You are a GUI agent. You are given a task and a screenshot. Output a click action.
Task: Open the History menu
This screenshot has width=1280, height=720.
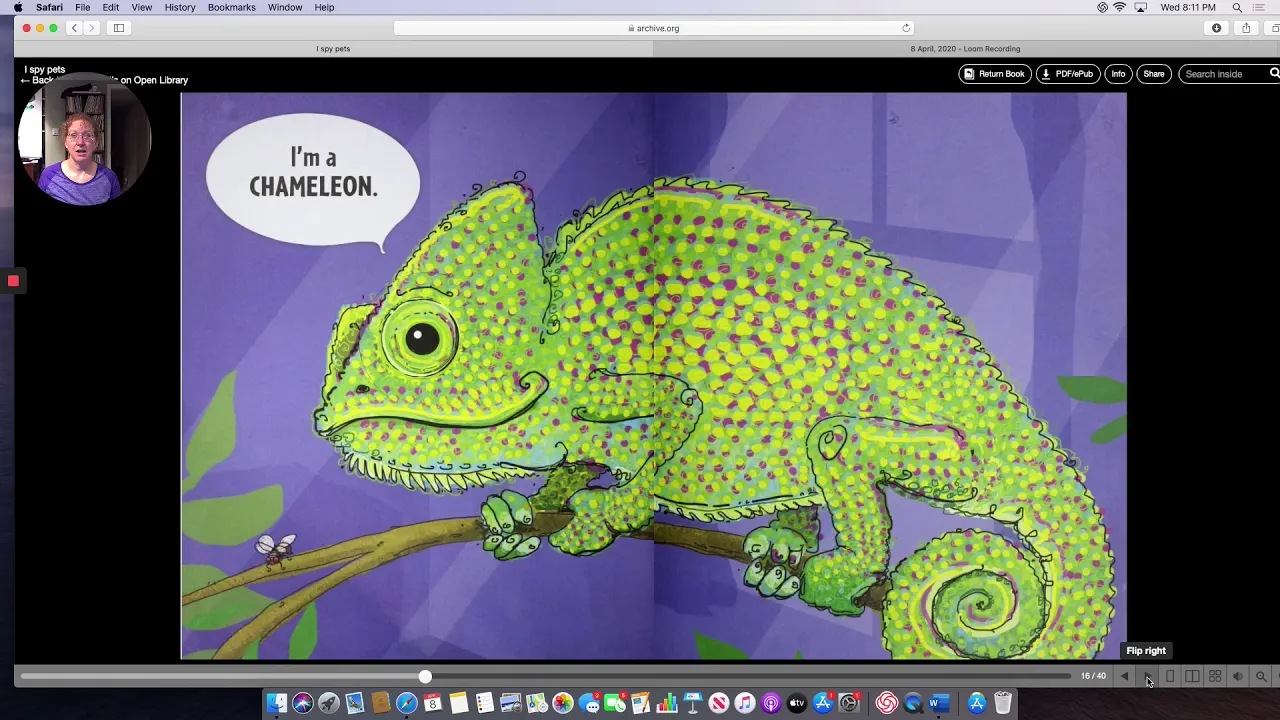[x=180, y=7]
